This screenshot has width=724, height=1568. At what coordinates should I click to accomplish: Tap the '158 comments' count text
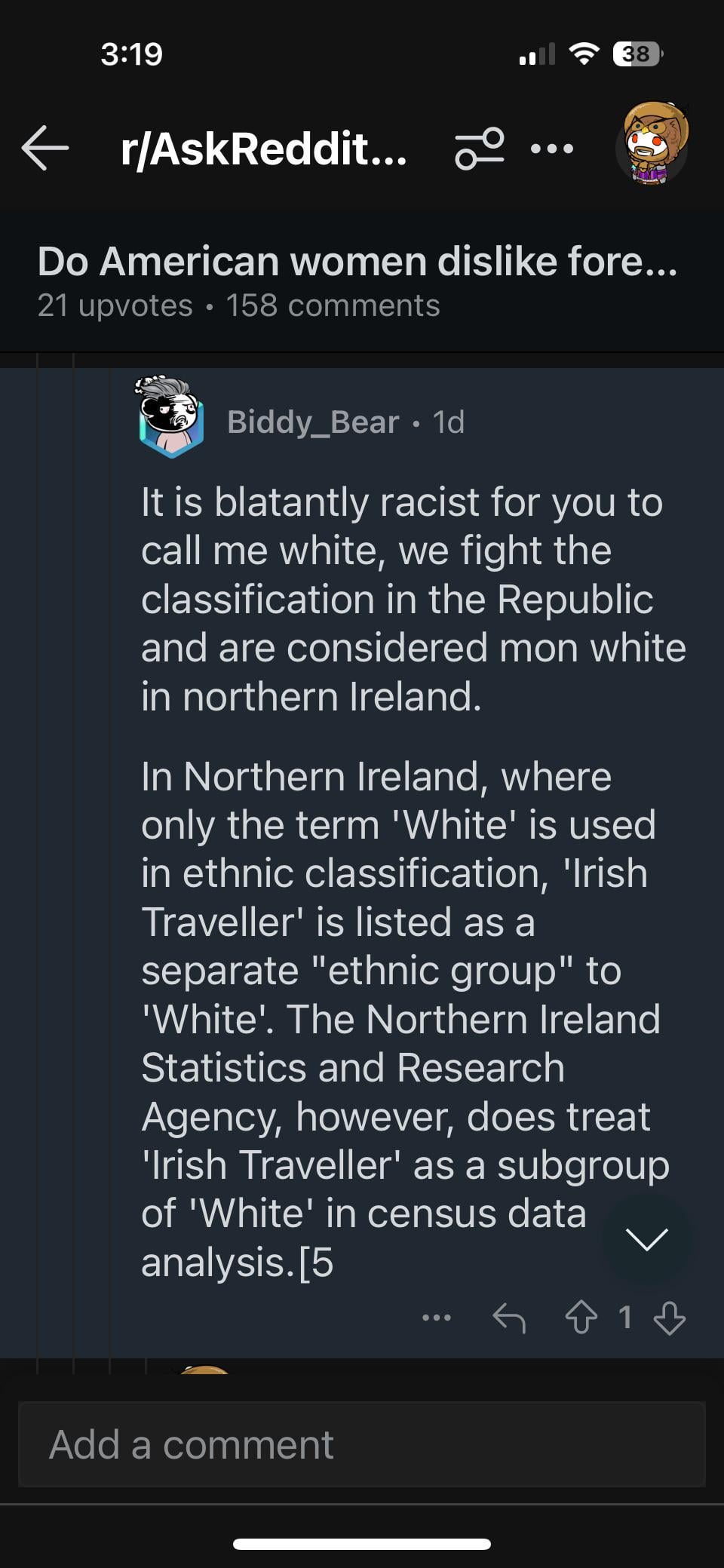pos(333,305)
